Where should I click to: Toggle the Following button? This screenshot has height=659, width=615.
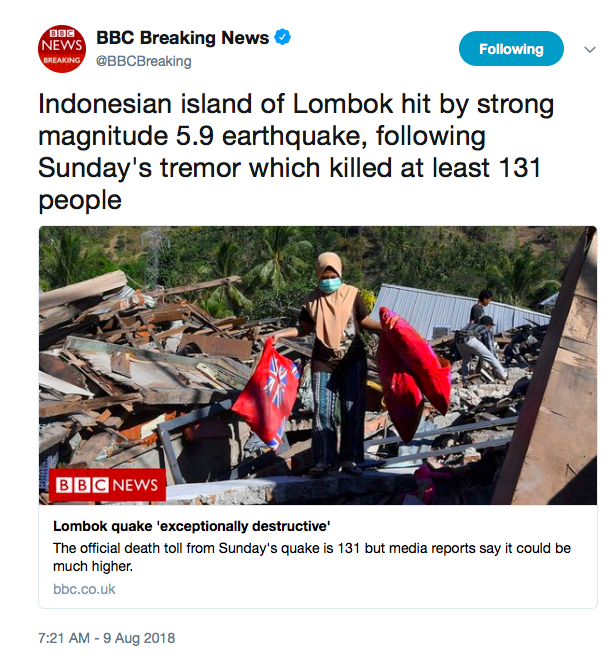point(511,49)
